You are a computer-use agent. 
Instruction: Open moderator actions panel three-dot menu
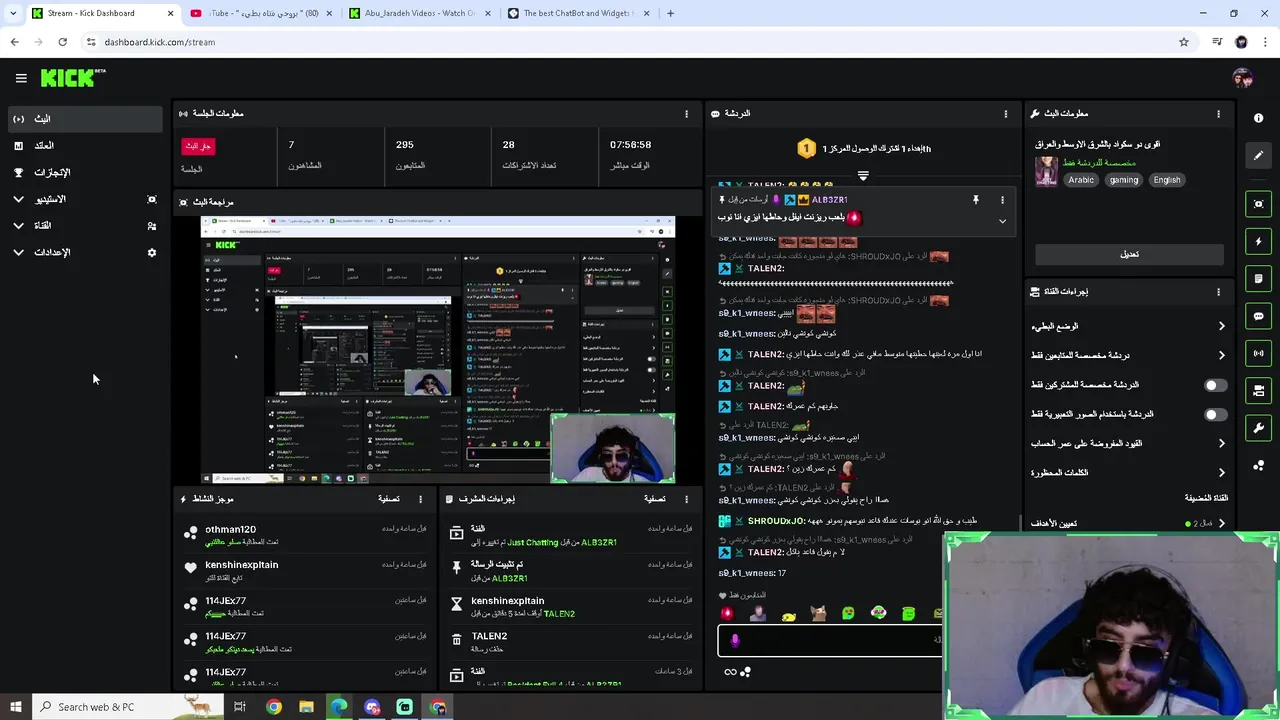coord(686,499)
